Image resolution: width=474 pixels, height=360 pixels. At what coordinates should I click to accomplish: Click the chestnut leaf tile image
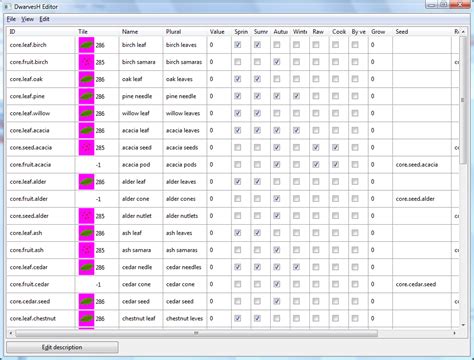click(86, 319)
